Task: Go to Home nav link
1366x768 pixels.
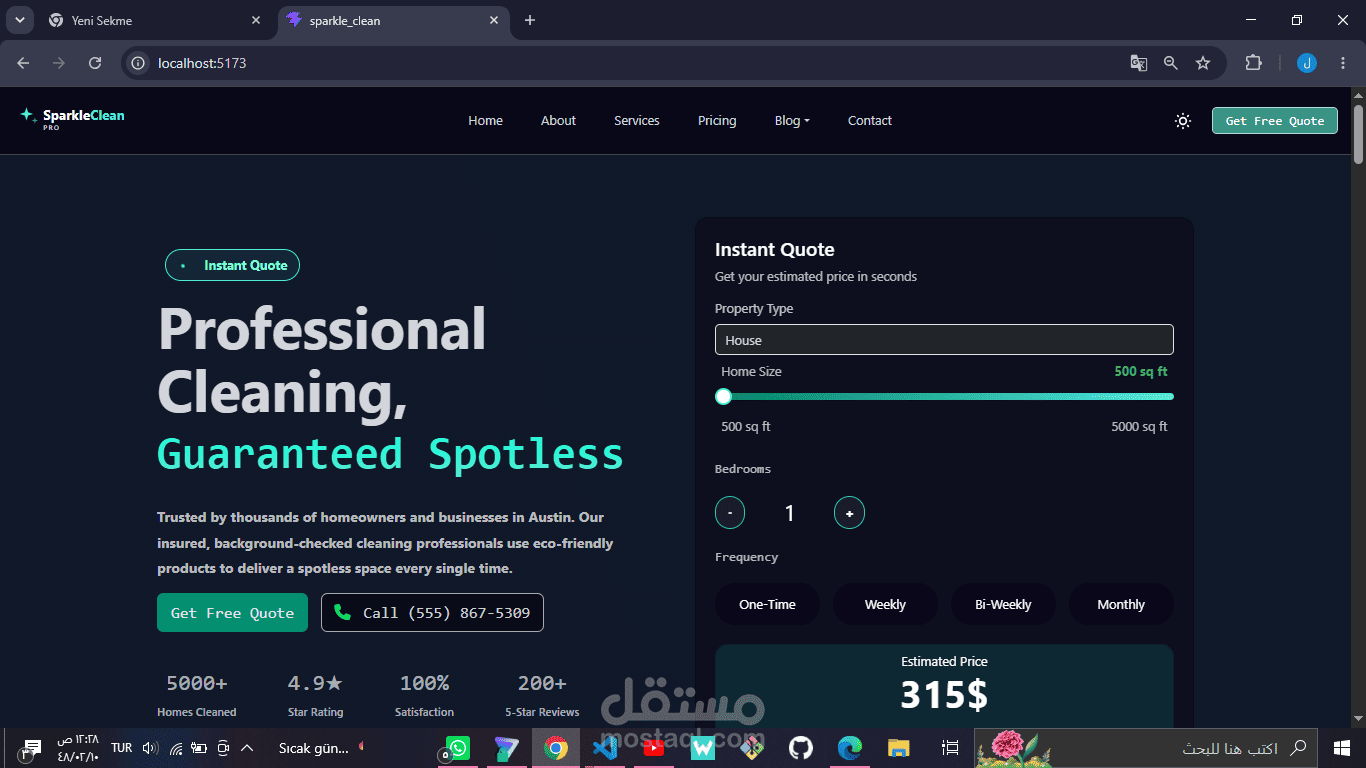Action: 485,121
